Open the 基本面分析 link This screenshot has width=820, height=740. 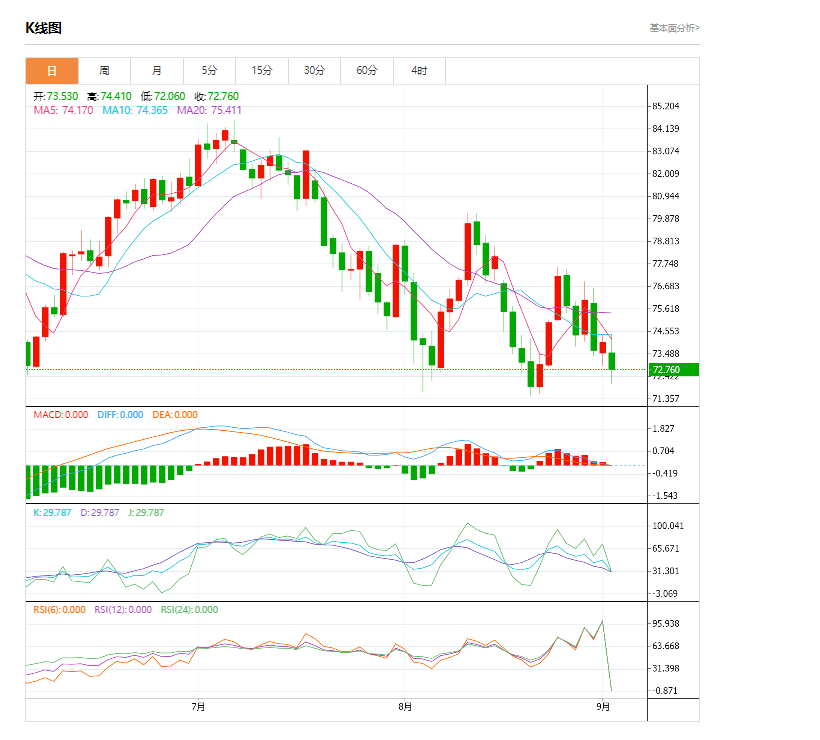tap(674, 28)
